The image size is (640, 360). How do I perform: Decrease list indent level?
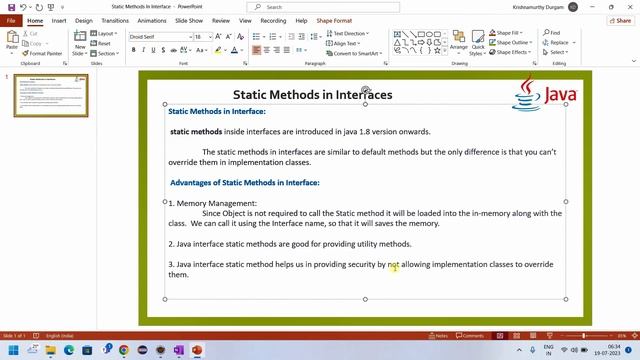coord(291,37)
